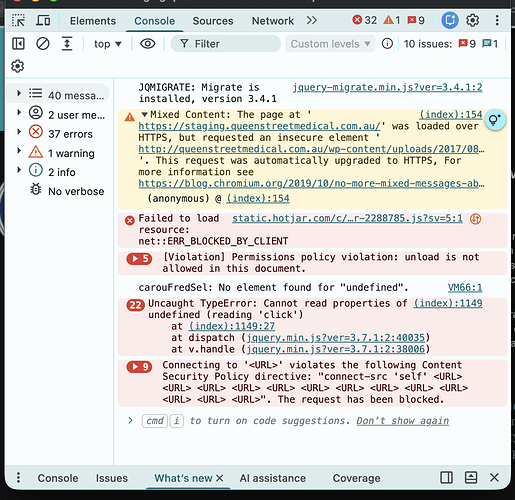
Task: Switch to the Elements tab
Action: (93, 21)
